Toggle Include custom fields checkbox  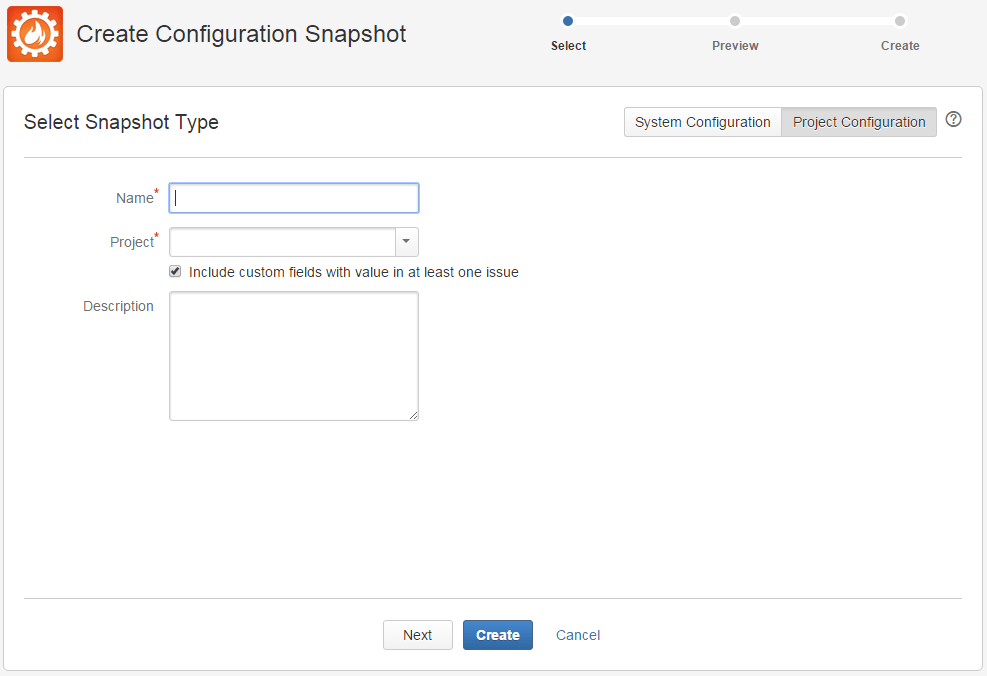pos(175,271)
